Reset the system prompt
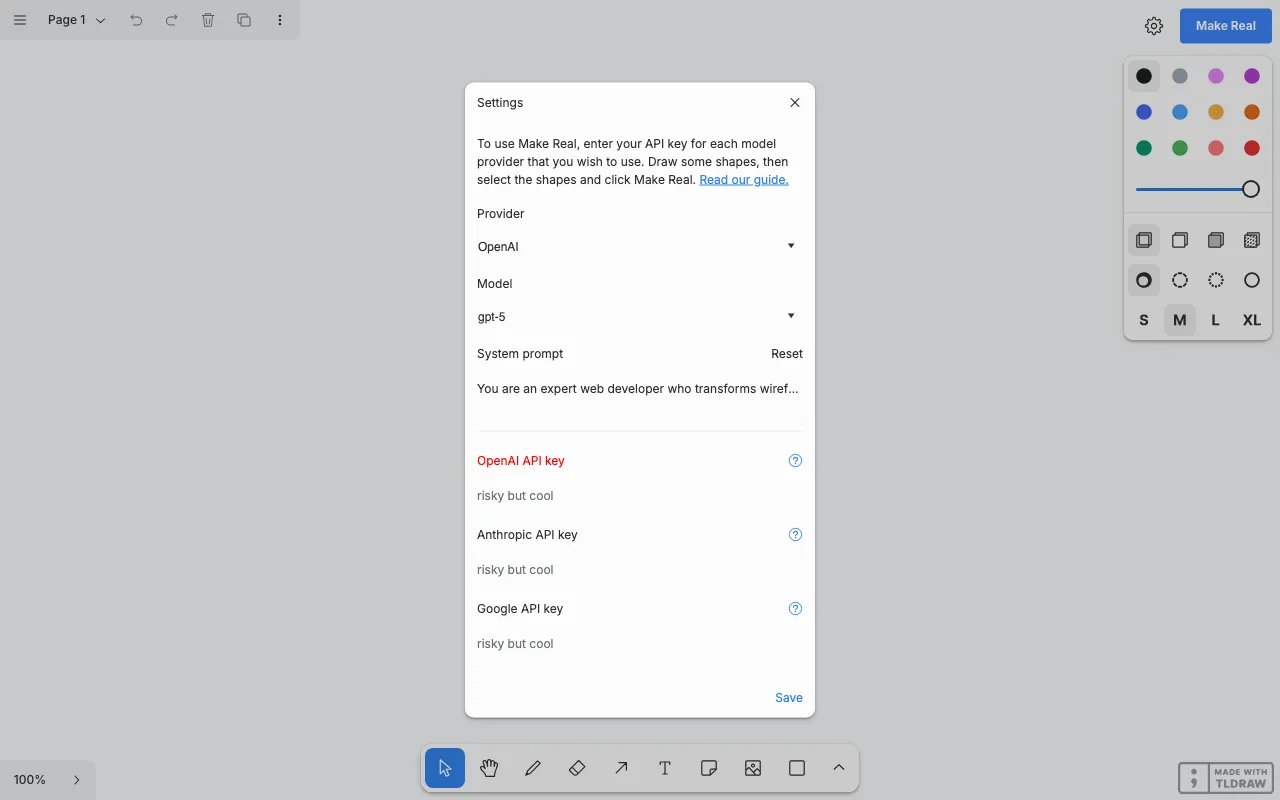The height and width of the screenshot is (800, 1280). point(787,354)
